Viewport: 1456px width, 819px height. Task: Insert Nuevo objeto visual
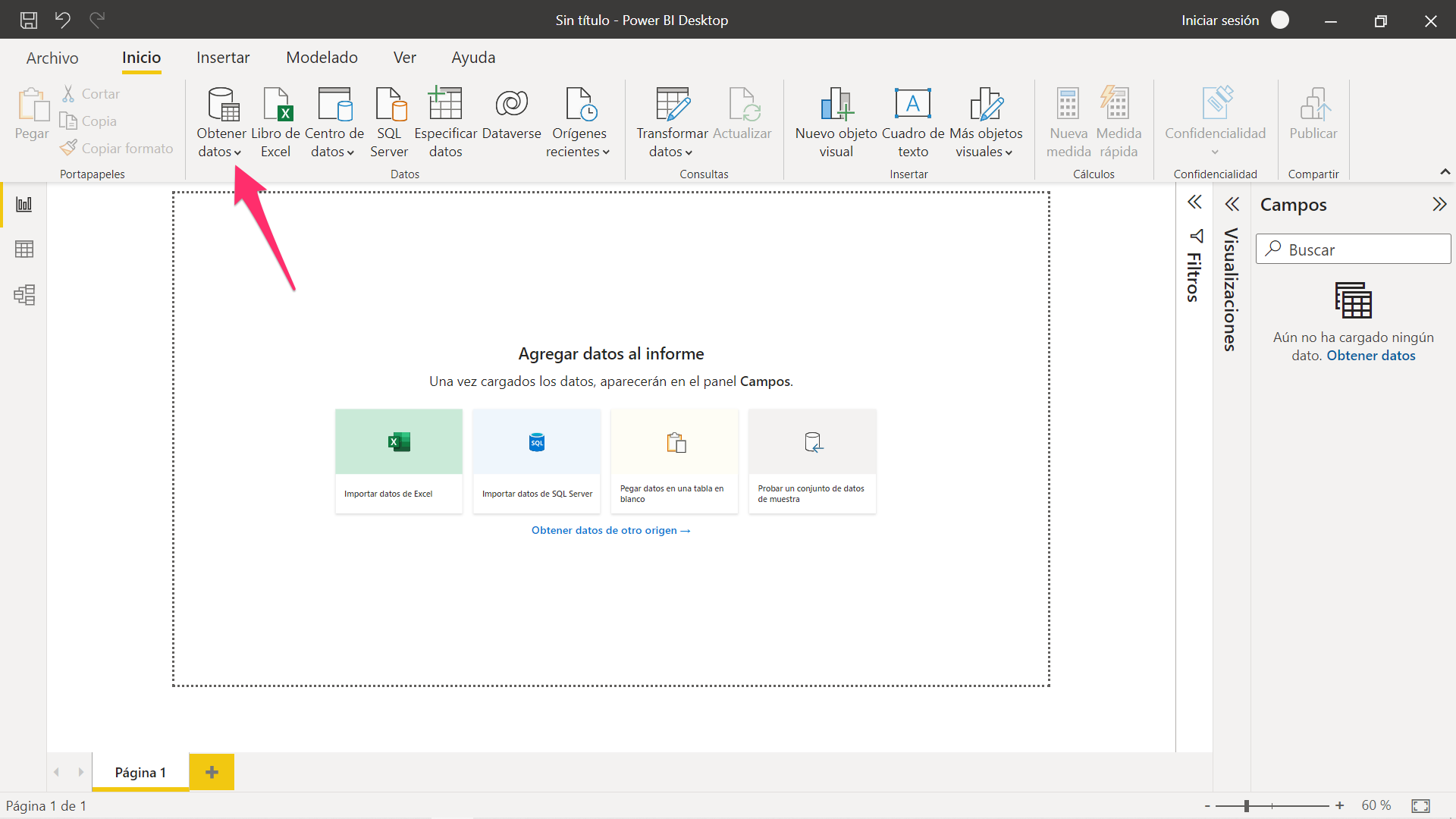[x=836, y=122]
